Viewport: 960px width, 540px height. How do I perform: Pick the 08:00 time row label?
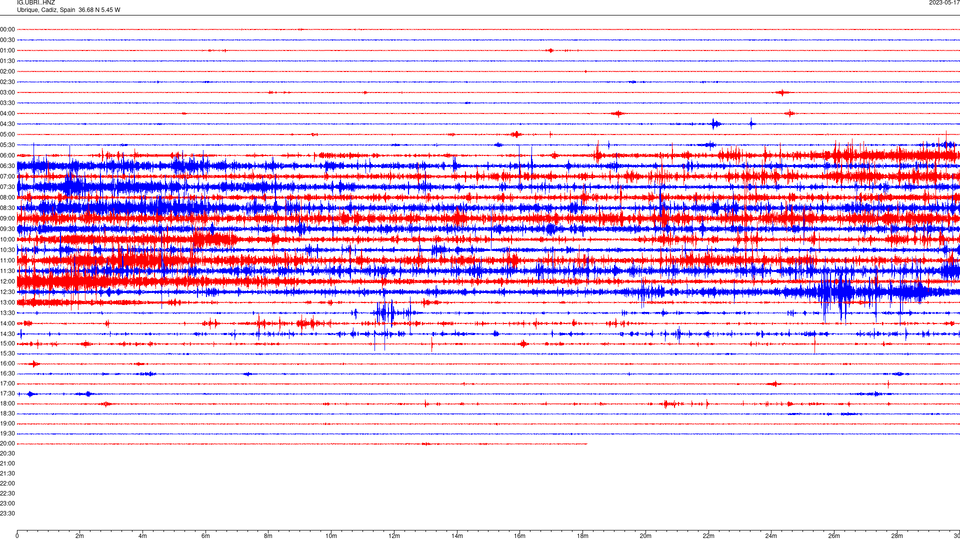tap(7, 197)
